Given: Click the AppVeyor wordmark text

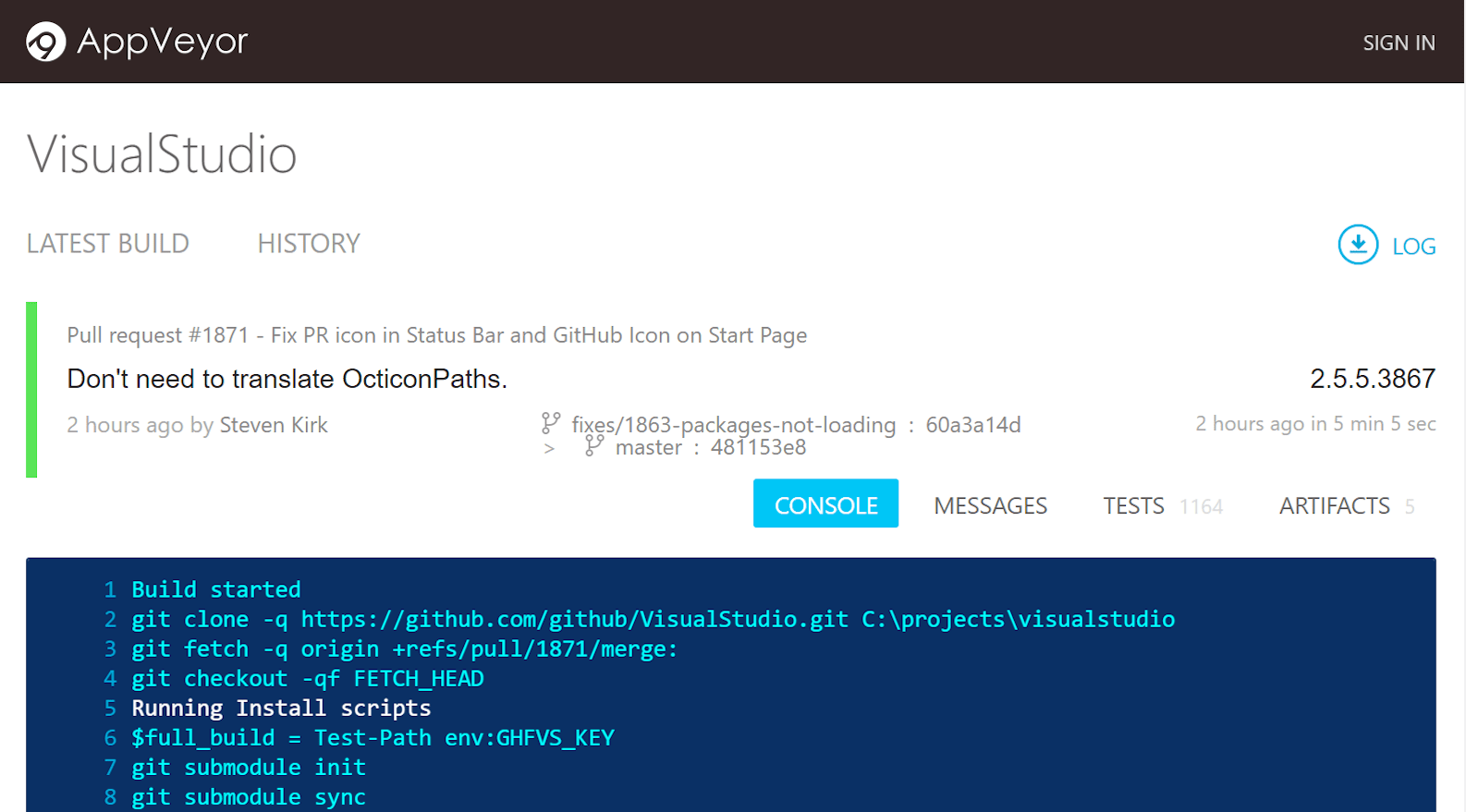Looking at the screenshot, I should [163, 42].
